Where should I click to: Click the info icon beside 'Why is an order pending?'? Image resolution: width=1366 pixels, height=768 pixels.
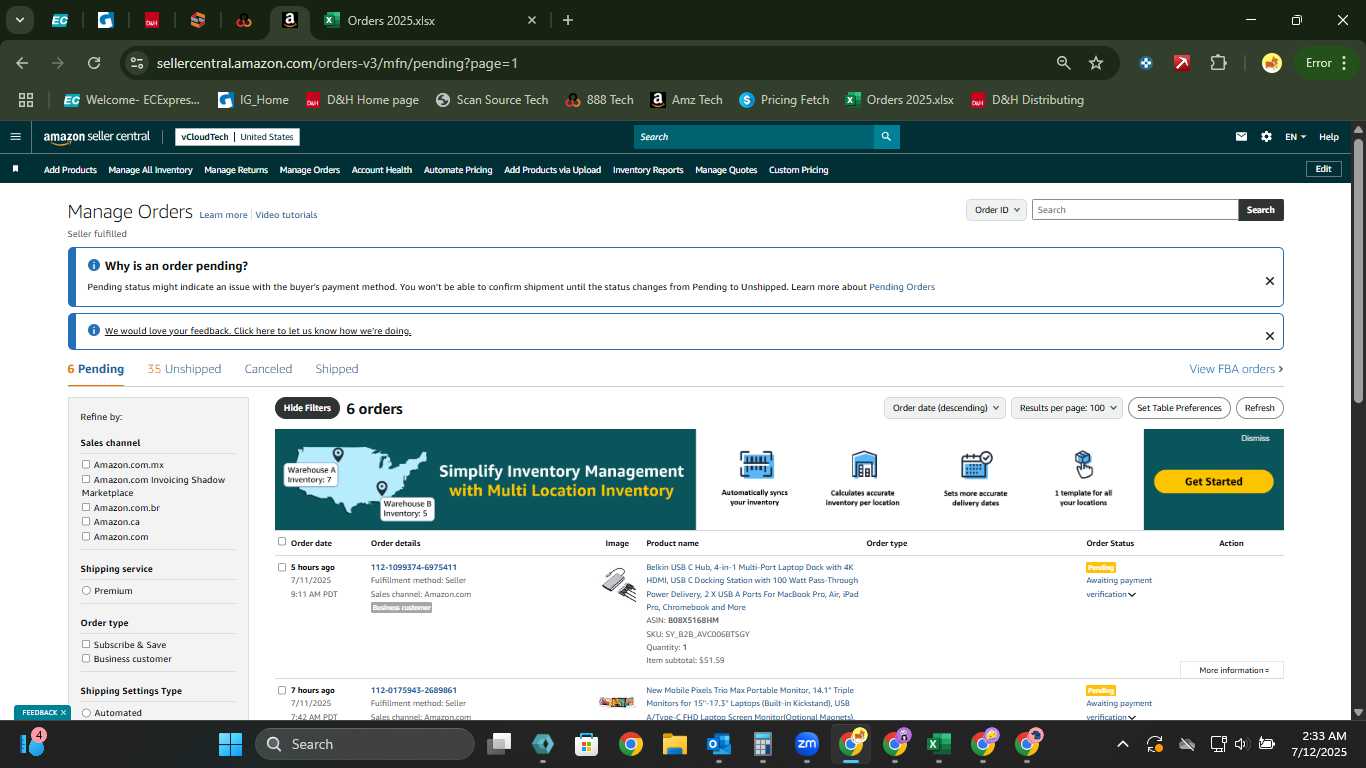[94, 265]
